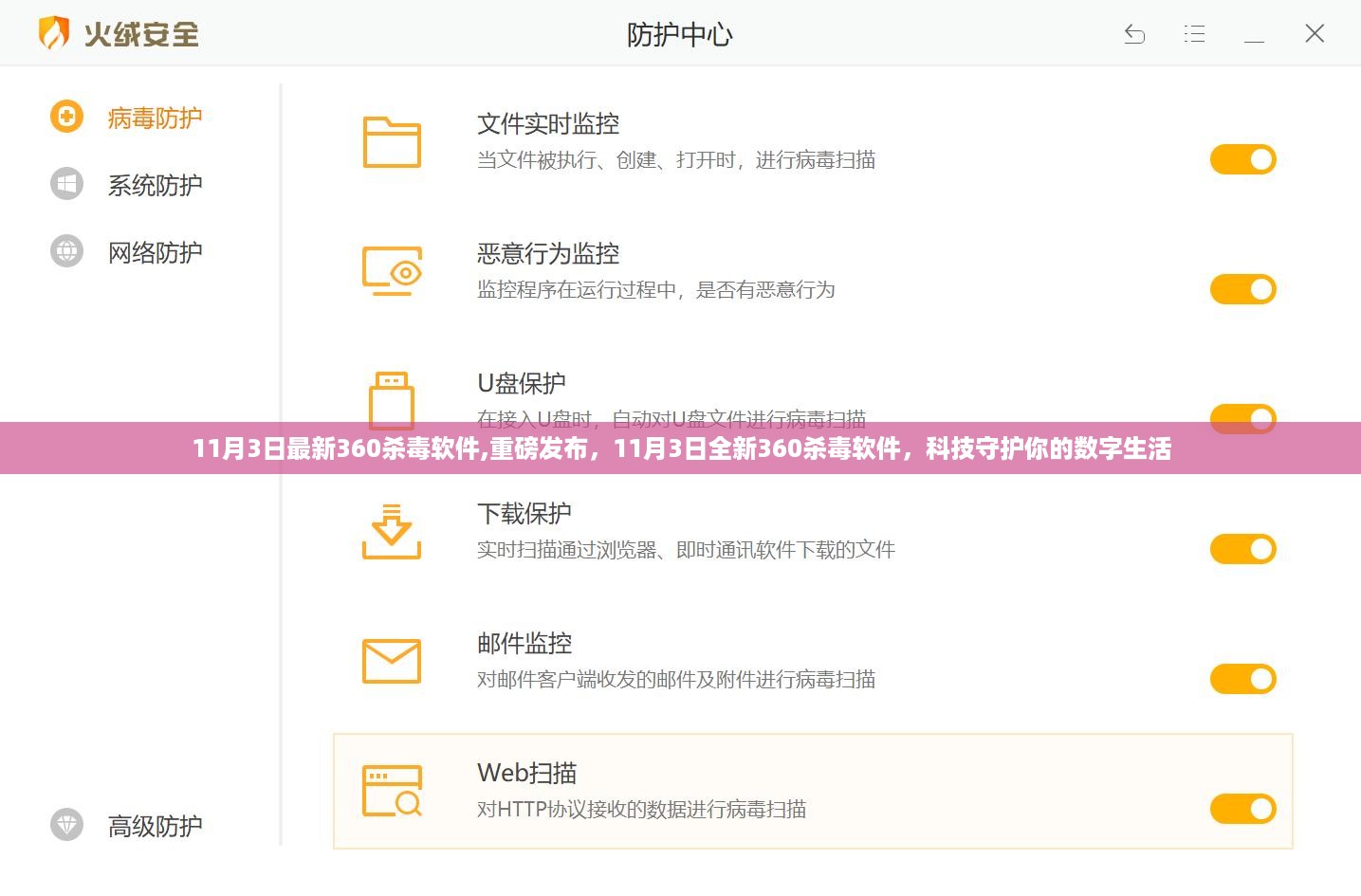Click description 当文件被执行、创建、打开时，进行病毒扫描
This screenshot has width=1361, height=896.
coord(676,160)
